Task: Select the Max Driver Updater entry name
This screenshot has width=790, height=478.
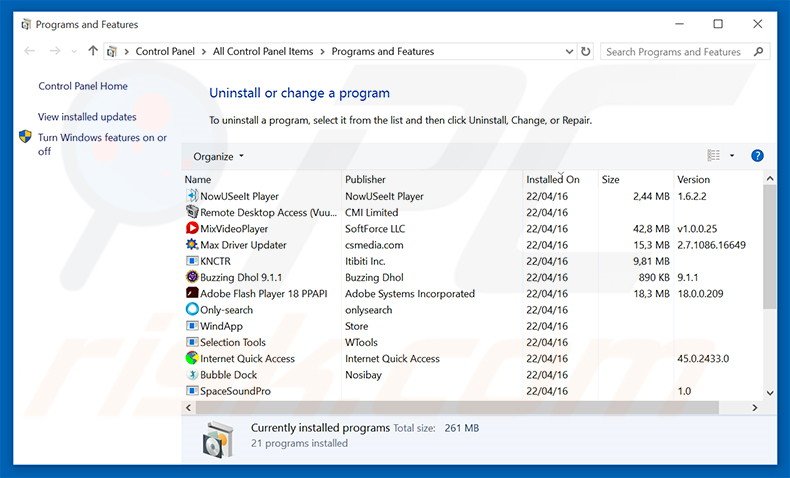Action: (x=243, y=245)
